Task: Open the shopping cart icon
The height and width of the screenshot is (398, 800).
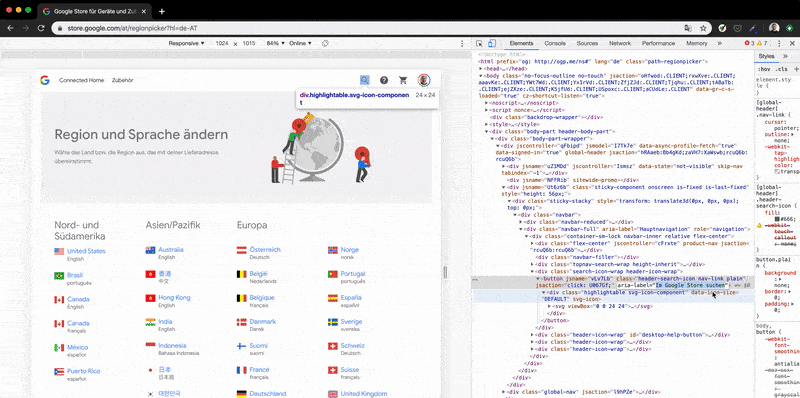Action: click(403, 80)
